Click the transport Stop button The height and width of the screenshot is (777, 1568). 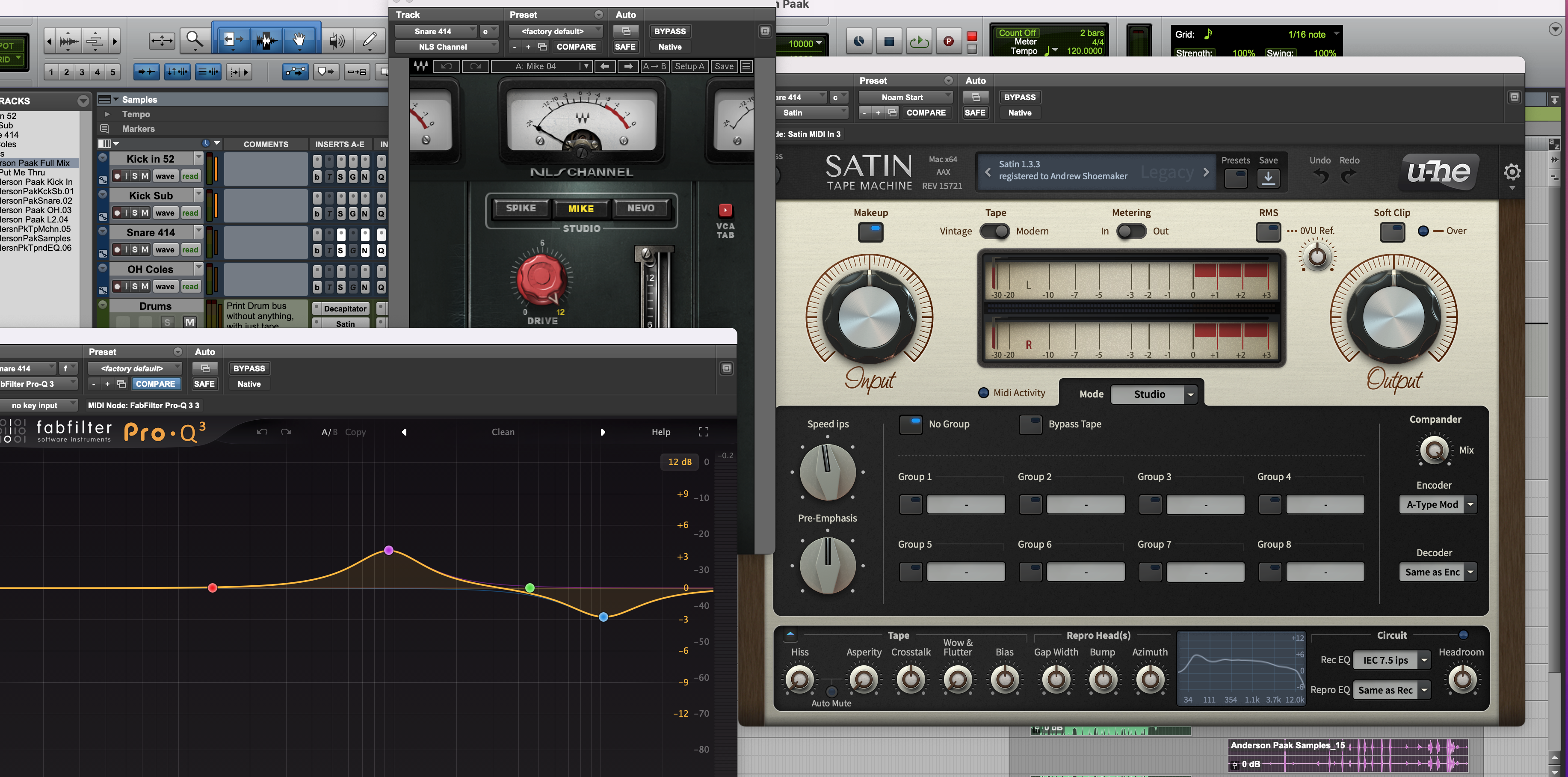click(889, 42)
